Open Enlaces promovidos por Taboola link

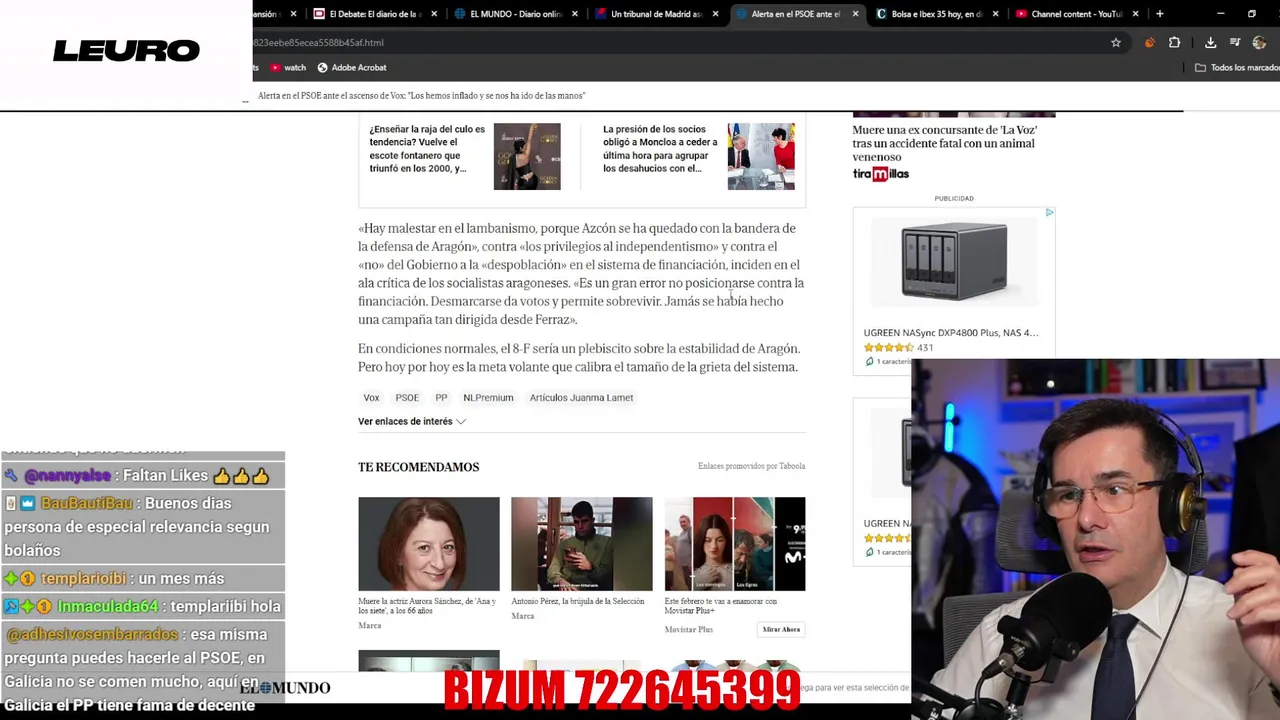(751, 466)
